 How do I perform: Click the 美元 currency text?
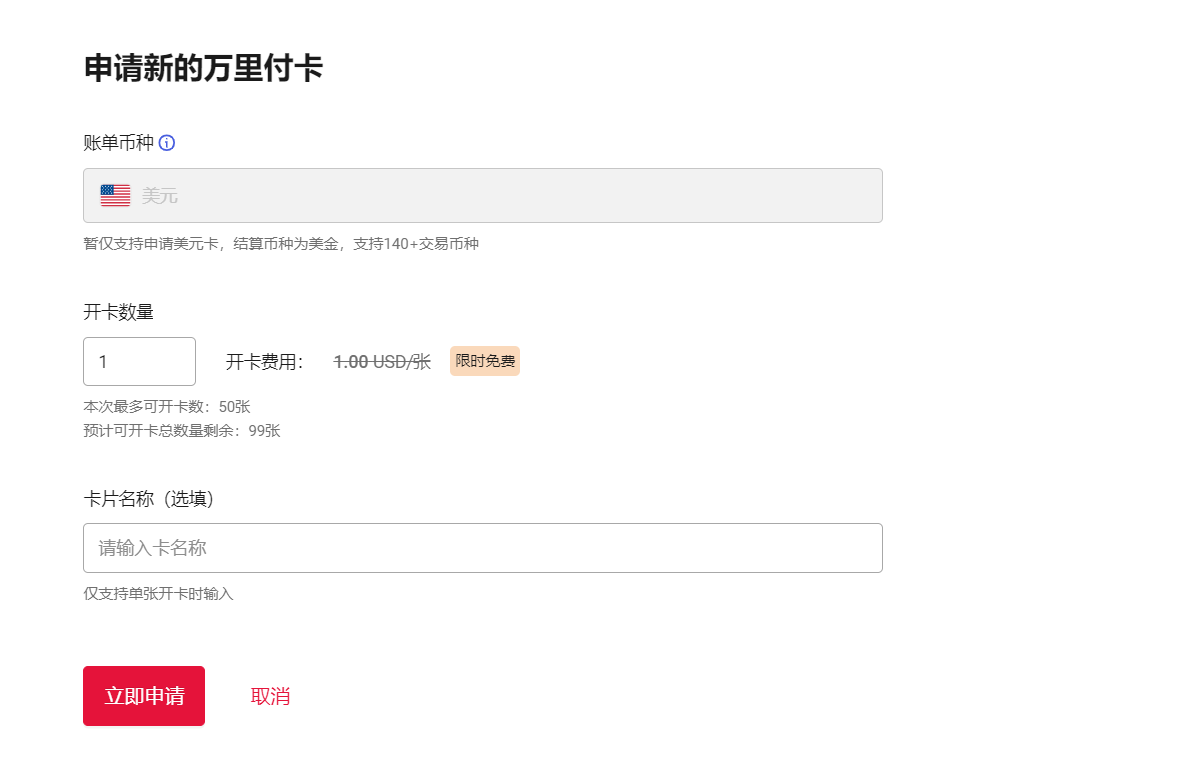pyautogui.click(x=160, y=196)
